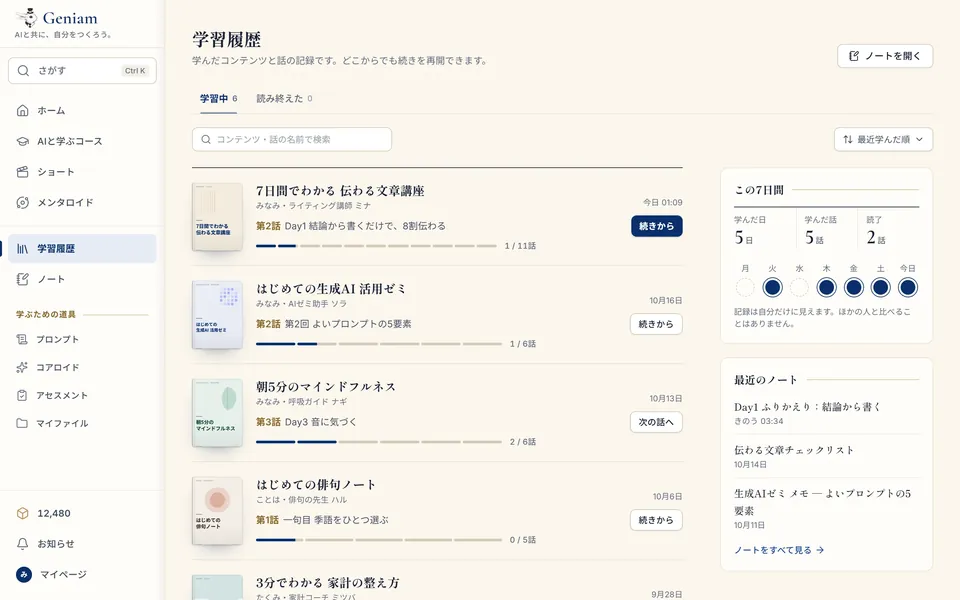The image size is (960, 600).
Task: Open AIと学ぶコース menu item
Action: pos(82,141)
